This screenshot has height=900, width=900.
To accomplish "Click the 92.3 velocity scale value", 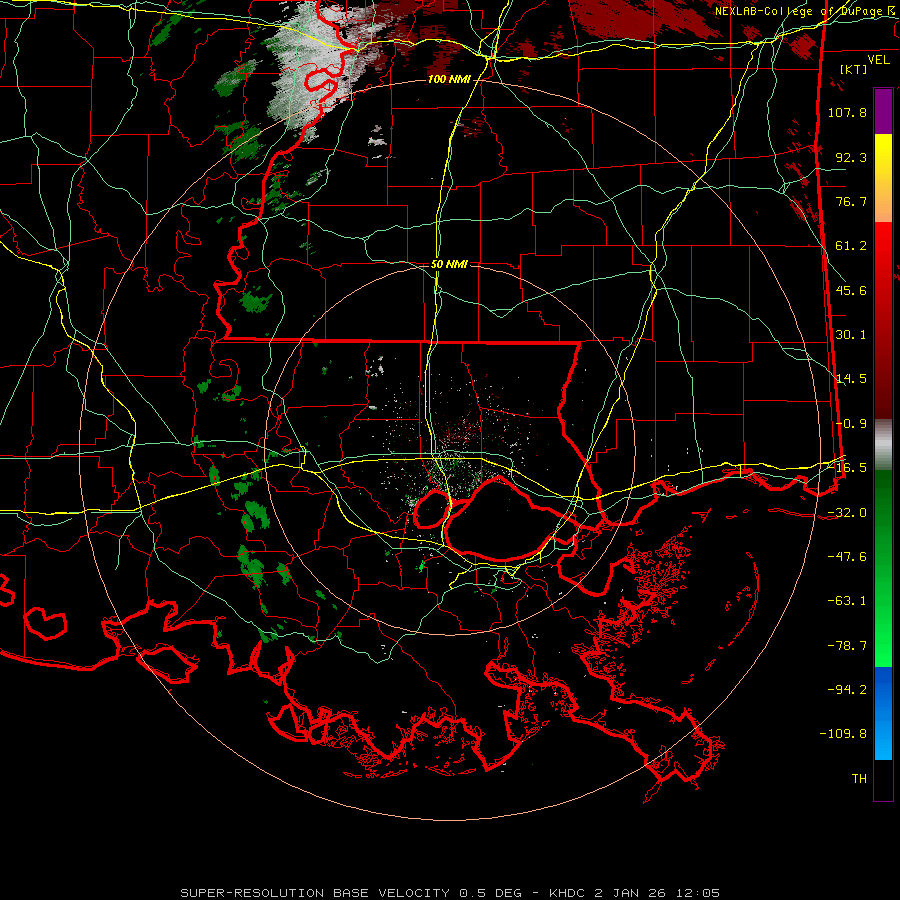I will coord(851,157).
